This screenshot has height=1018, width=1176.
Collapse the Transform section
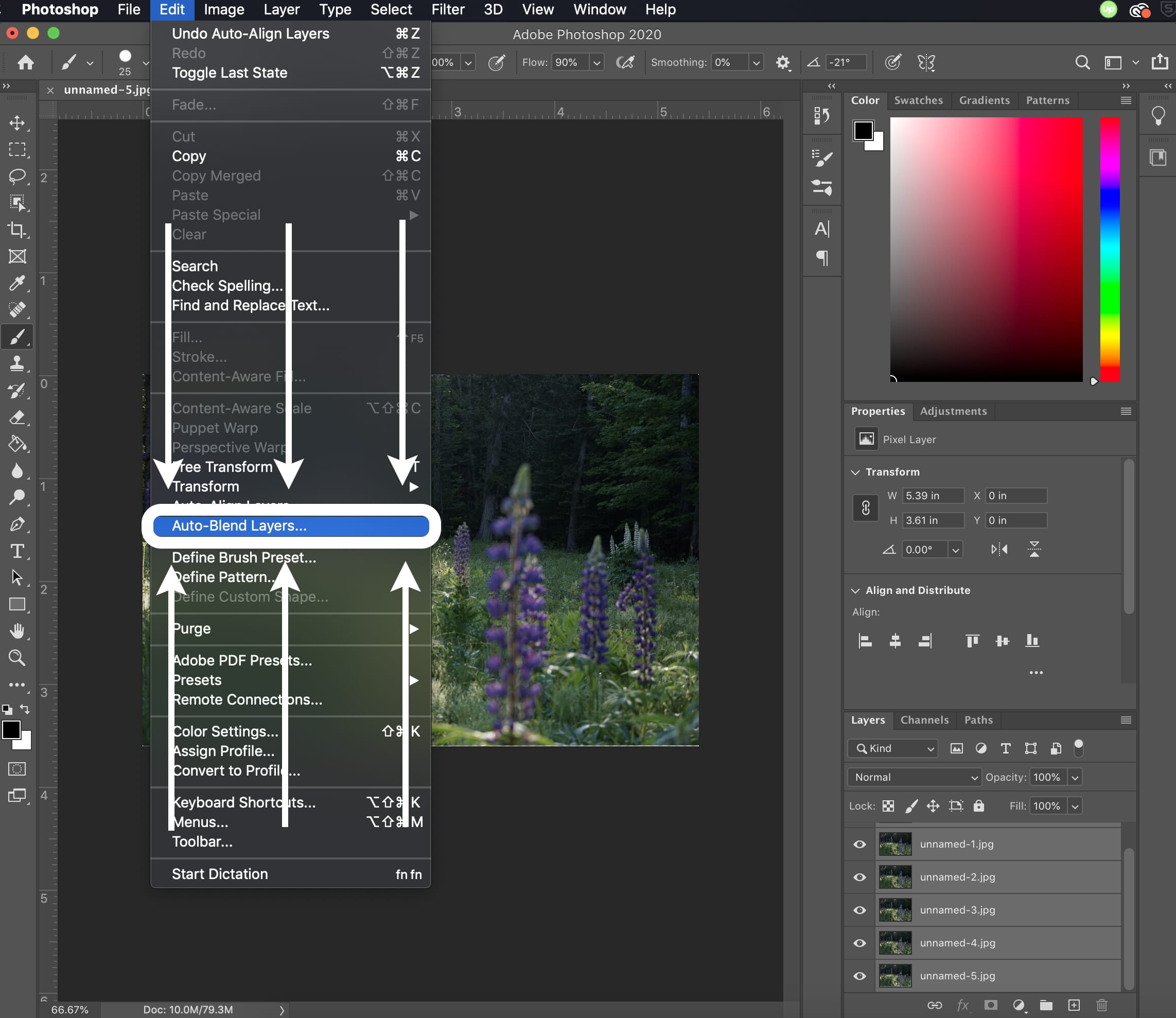[x=855, y=472]
